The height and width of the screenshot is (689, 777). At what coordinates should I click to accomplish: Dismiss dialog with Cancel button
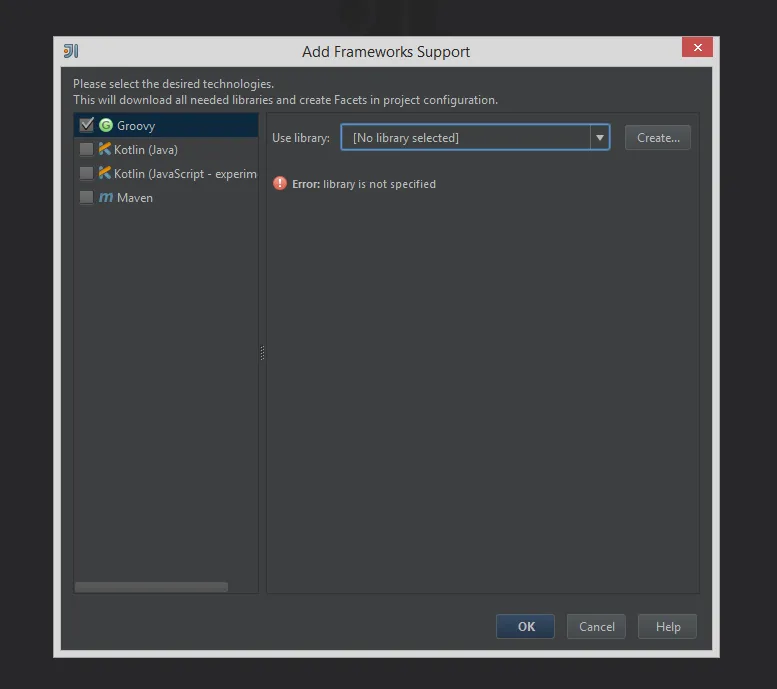click(596, 627)
